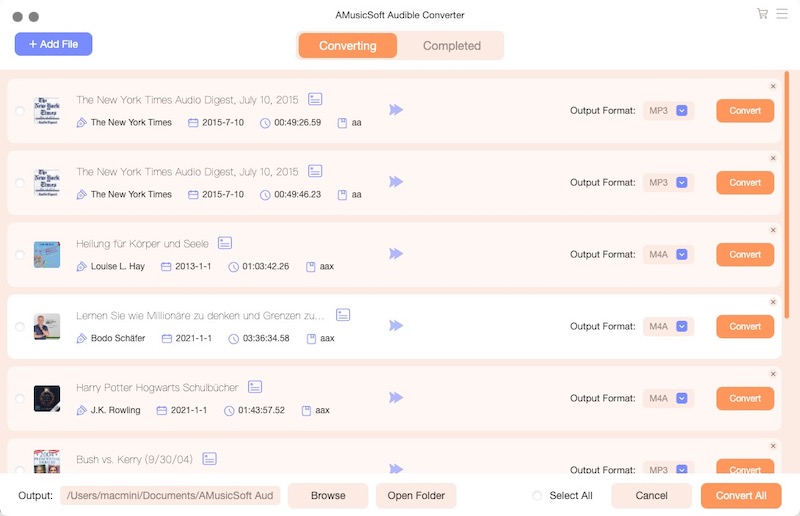Click the duration text 03:36:34.58
The image size is (800, 516).
(x=266, y=338)
